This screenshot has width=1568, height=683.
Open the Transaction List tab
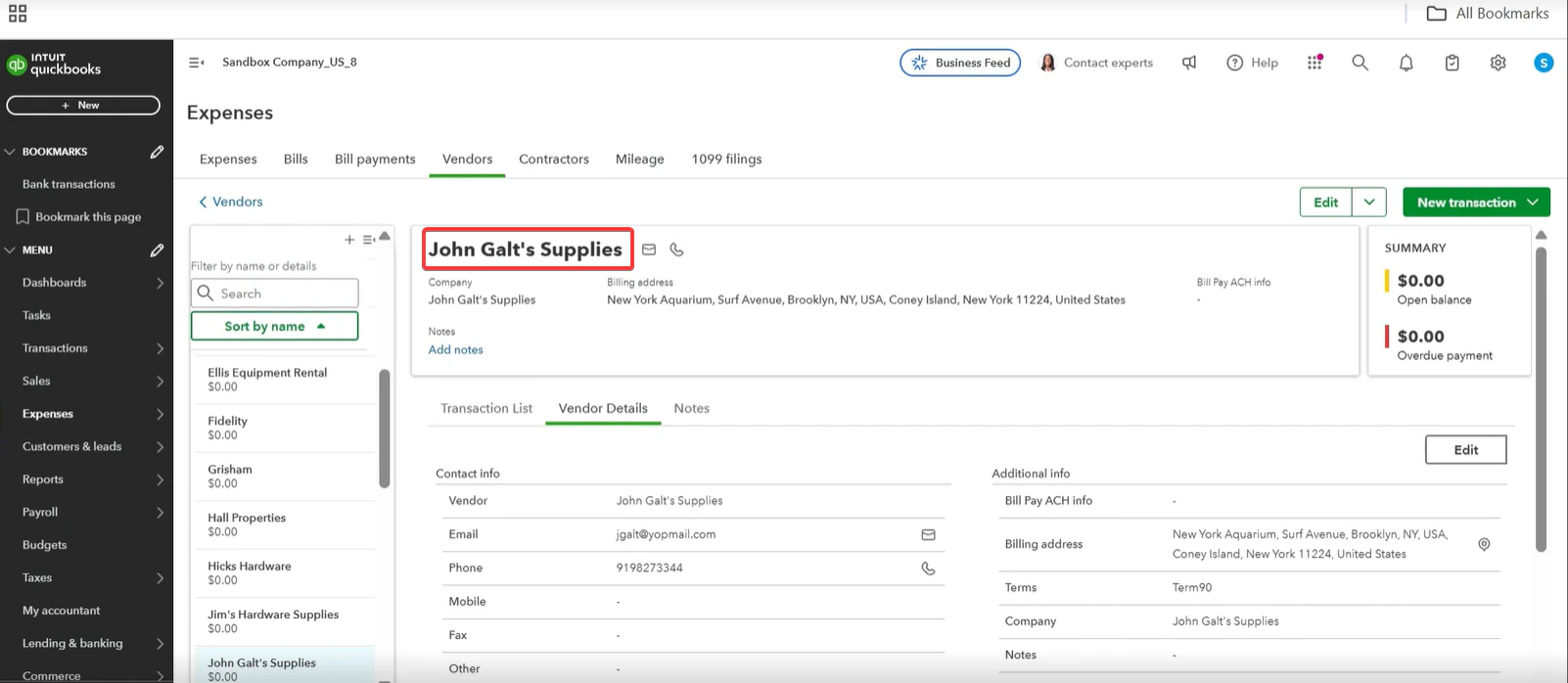(486, 409)
